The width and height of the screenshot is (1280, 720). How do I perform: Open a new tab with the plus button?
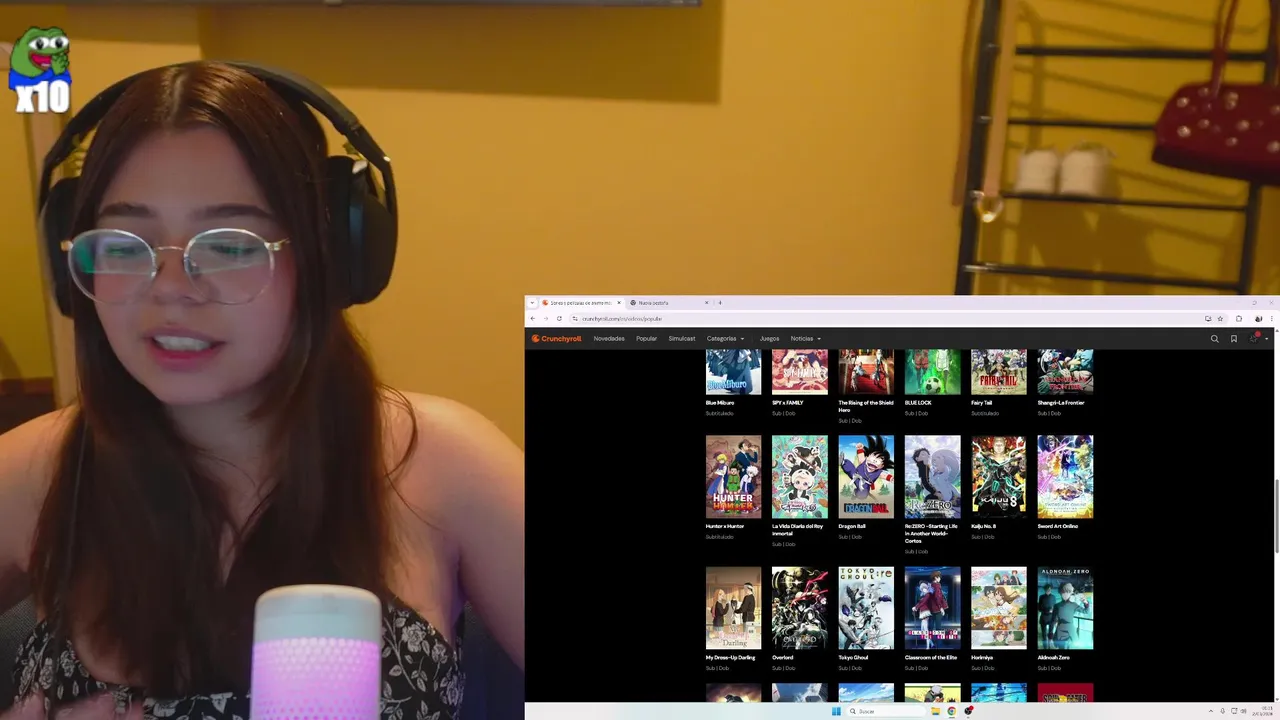720,302
